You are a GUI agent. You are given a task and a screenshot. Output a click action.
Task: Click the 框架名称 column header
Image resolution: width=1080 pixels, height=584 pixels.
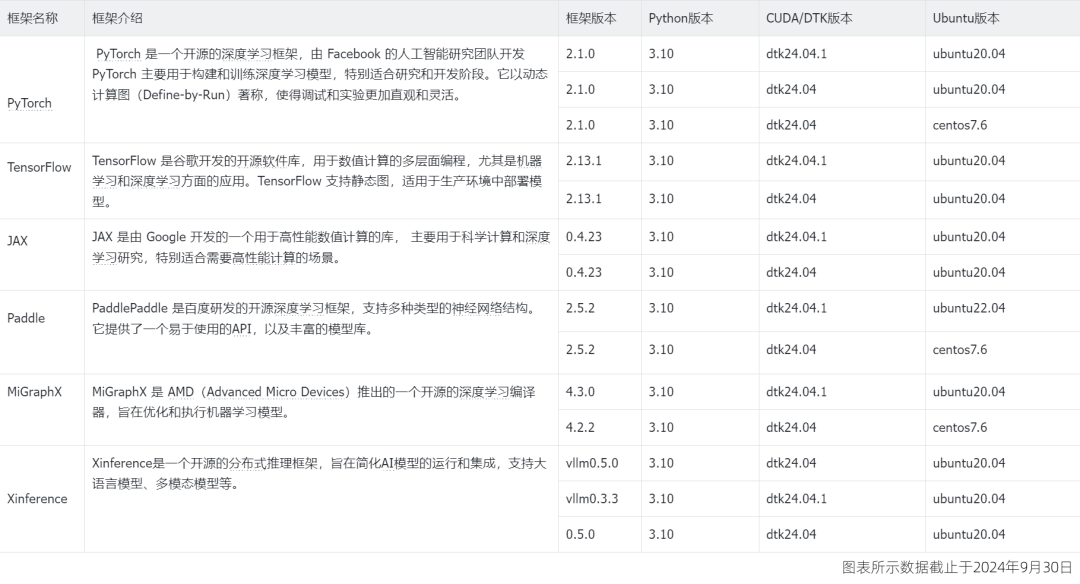pyautogui.click(x=32, y=18)
